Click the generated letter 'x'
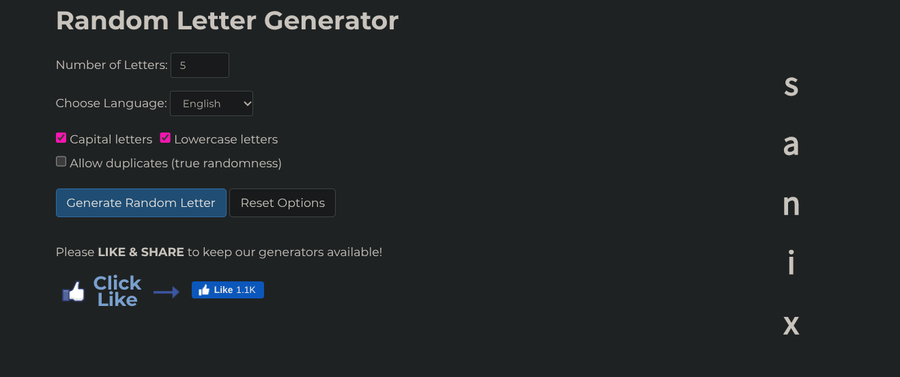This screenshot has width=900, height=377. point(791,325)
